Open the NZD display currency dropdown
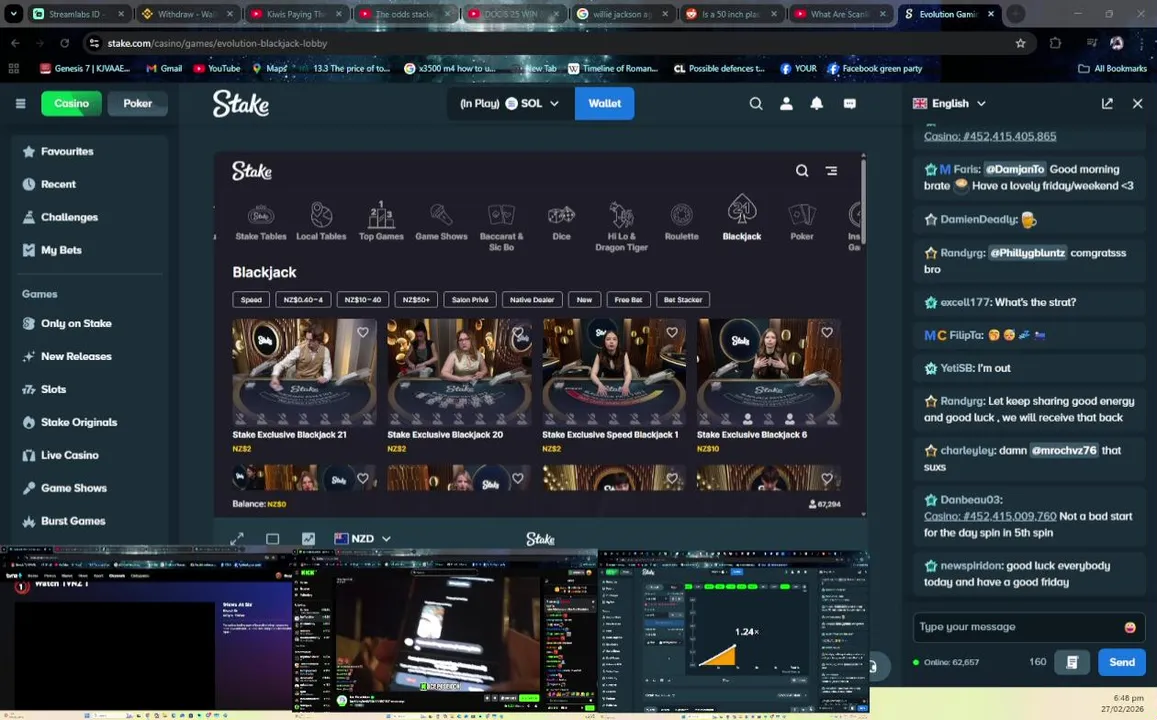Screen dimensions: 1157x720 [362, 539]
